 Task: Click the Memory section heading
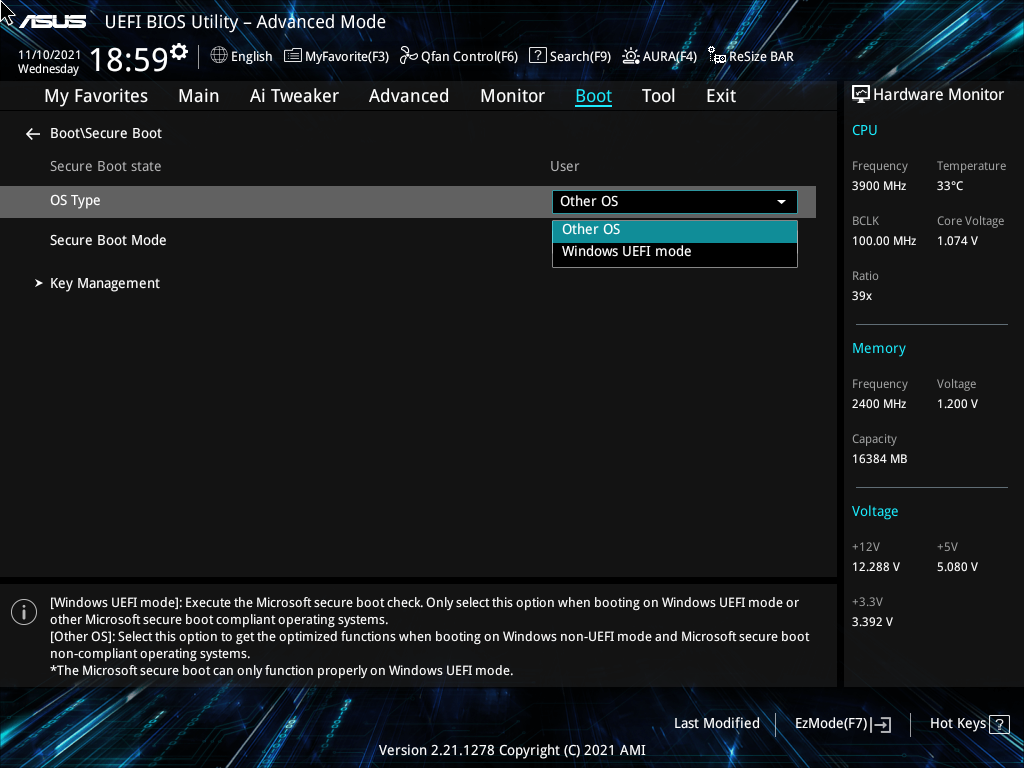click(x=878, y=349)
